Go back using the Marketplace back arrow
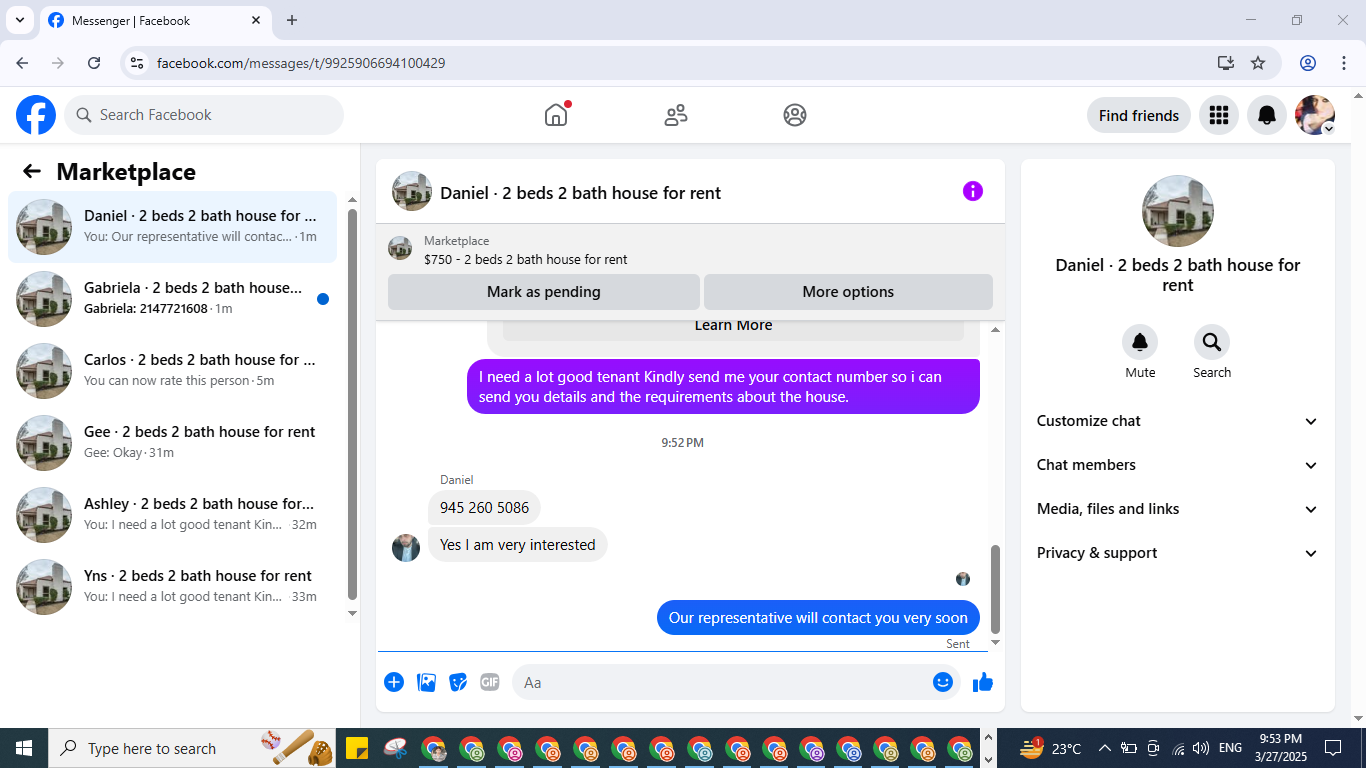 coord(32,171)
